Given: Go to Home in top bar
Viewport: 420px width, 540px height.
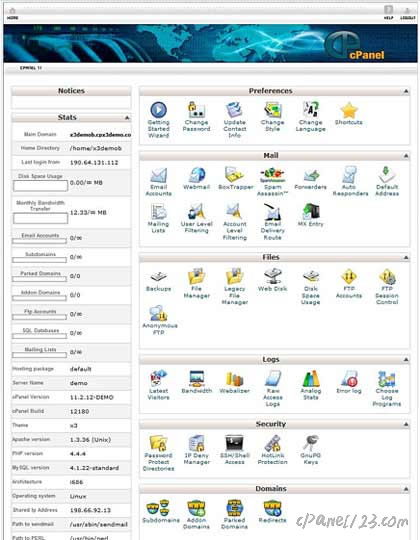Looking at the screenshot, I should (12, 14).
